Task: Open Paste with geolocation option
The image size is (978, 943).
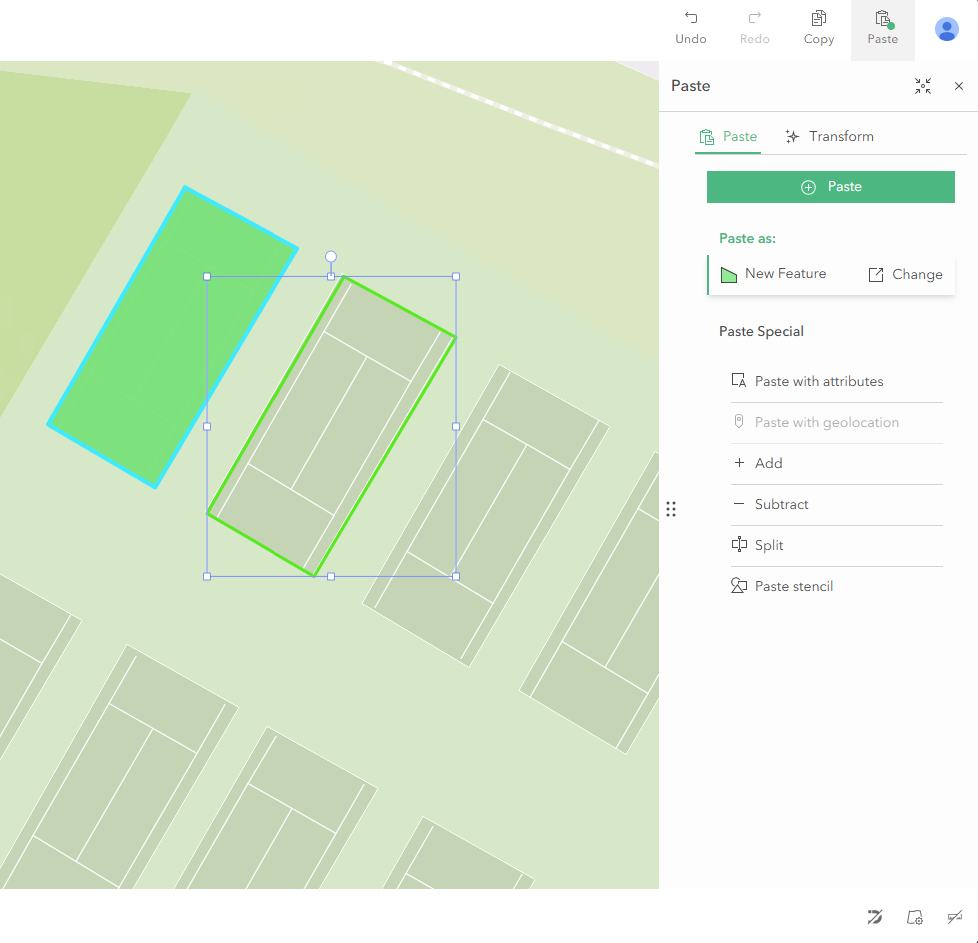Action: [740, 422]
